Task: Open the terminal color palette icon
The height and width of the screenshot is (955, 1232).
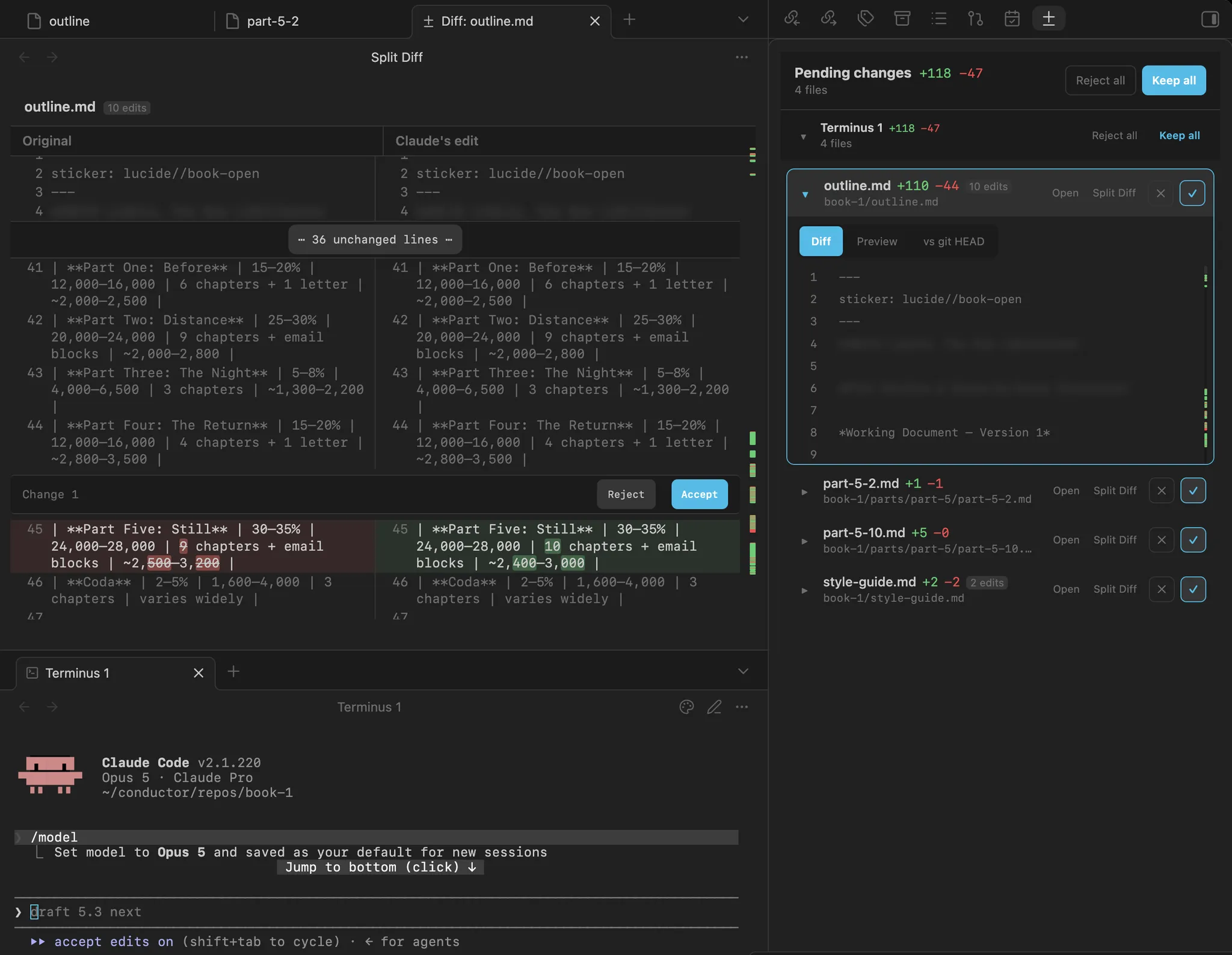Action: [x=686, y=707]
